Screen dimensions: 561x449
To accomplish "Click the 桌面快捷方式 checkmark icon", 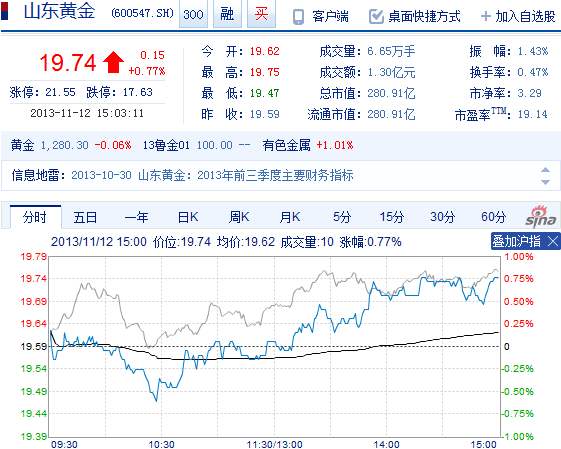I will [376, 16].
